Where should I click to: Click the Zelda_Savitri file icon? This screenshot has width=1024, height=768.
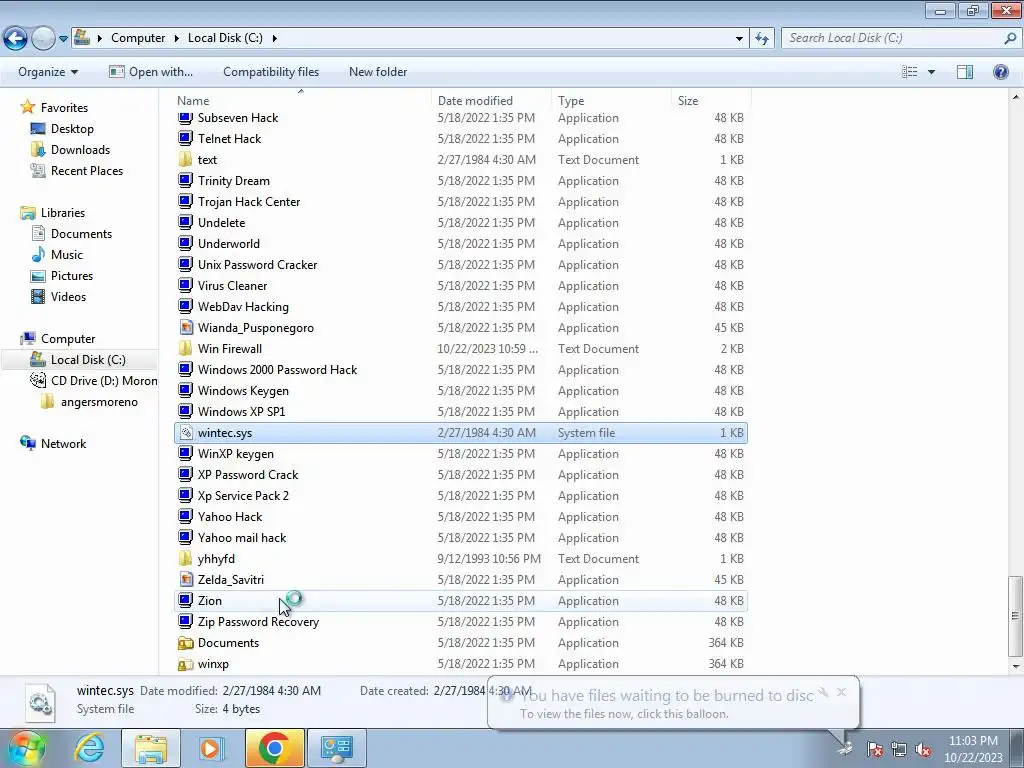pyautogui.click(x=185, y=580)
